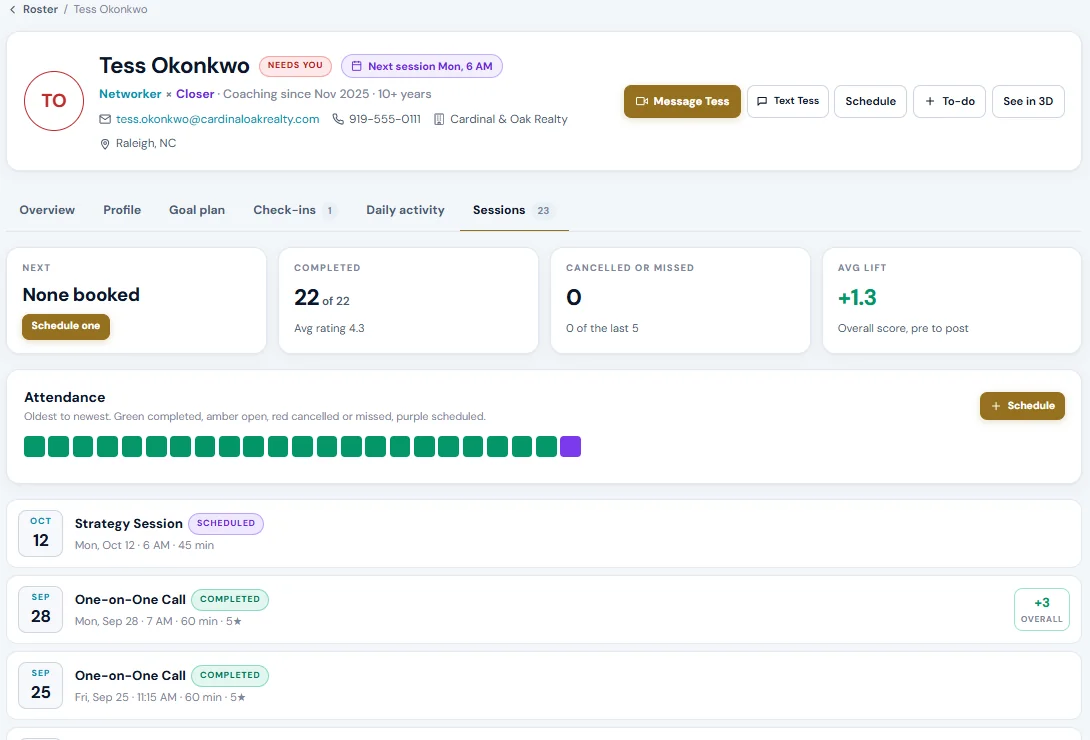1090x740 pixels.
Task: Click the phone icon beside 919-555-0111
Action: tap(338, 120)
